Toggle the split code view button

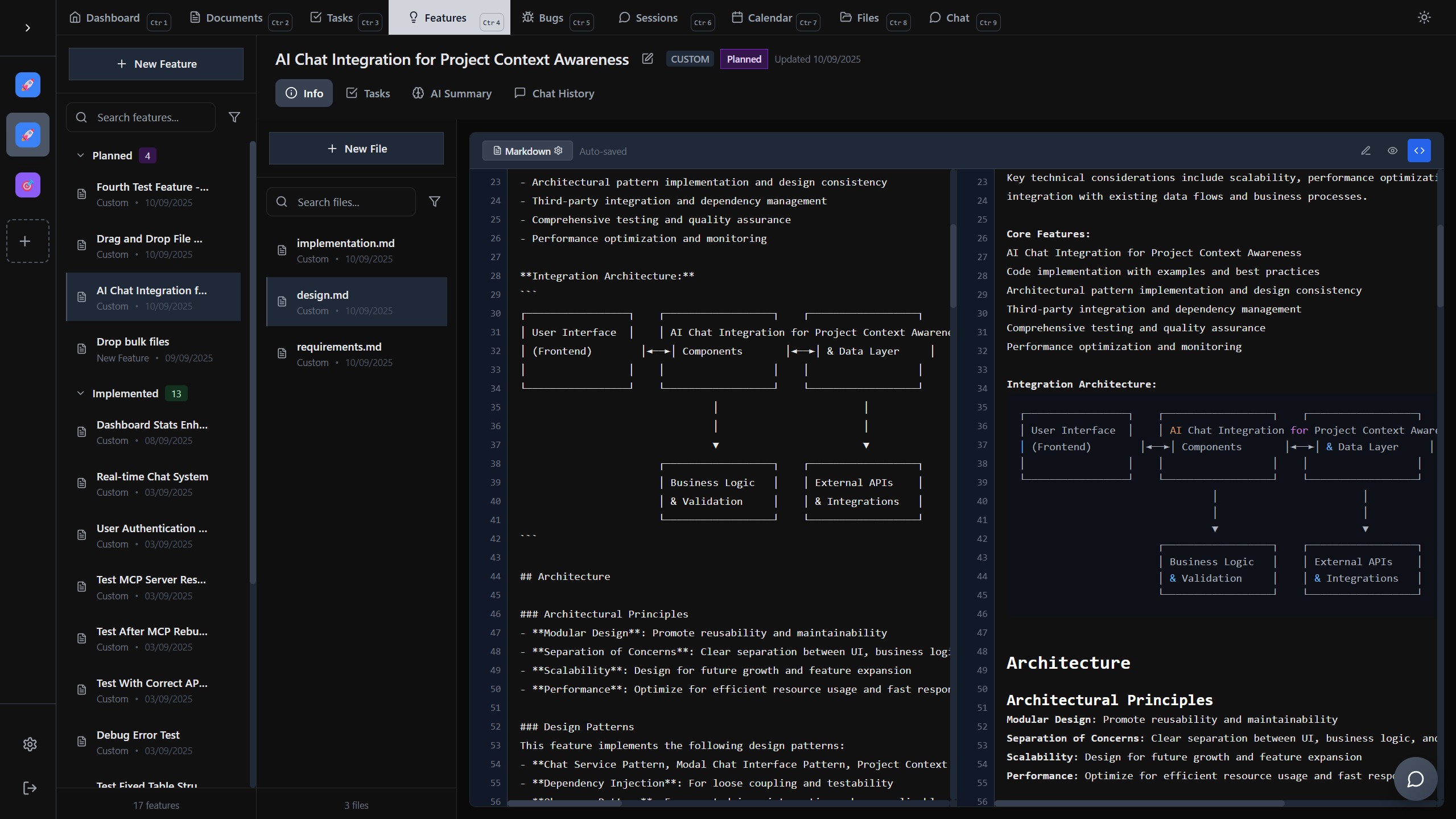pyautogui.click(x=1419, y=151)
